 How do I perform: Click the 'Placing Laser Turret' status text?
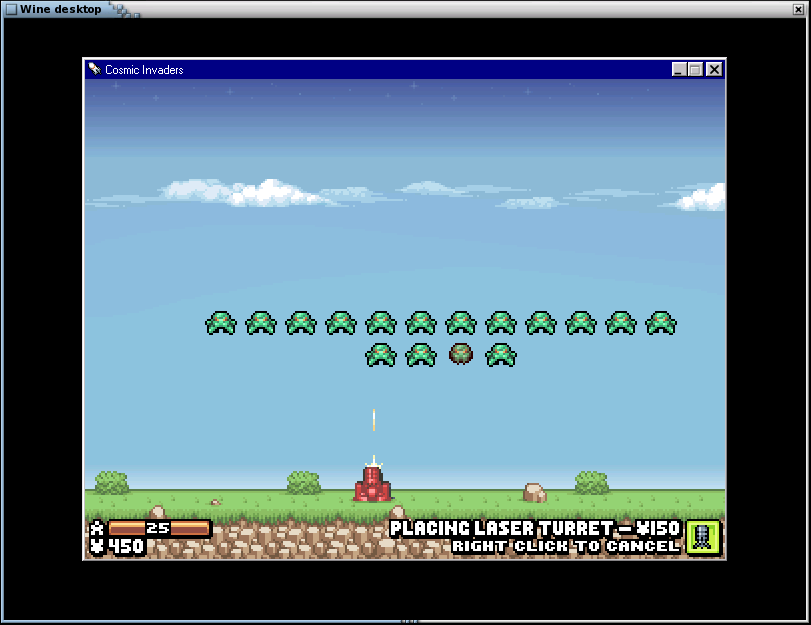[534, 528]
